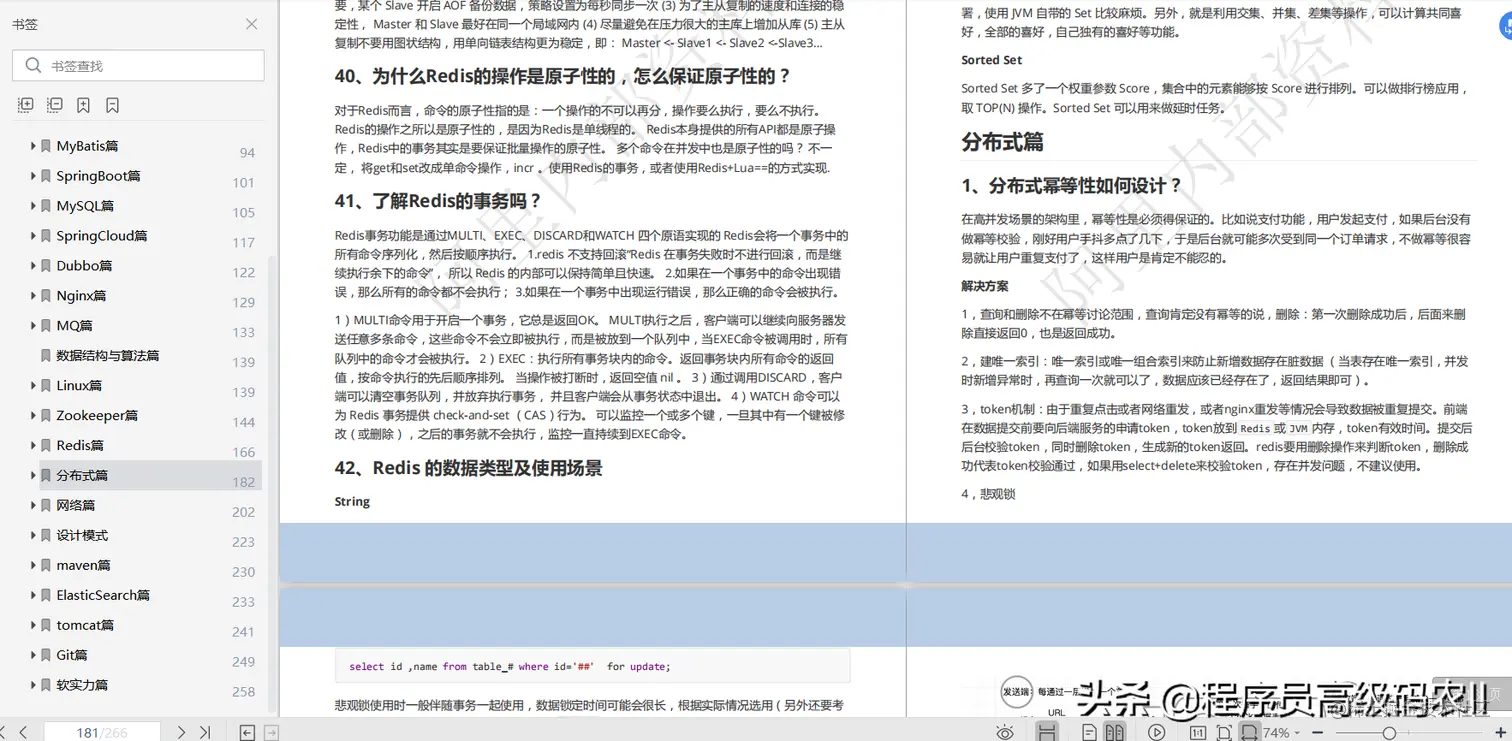Click the zoom slider handle
Image resolution: width=1512 pixels, height=741 pixels.
pyautogui.click(x=1389, y=733)
